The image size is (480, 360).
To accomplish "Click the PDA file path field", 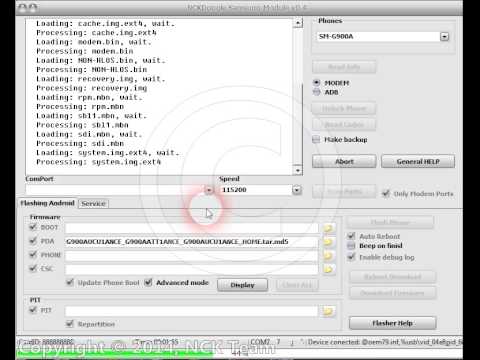I will tap(192, 242).
